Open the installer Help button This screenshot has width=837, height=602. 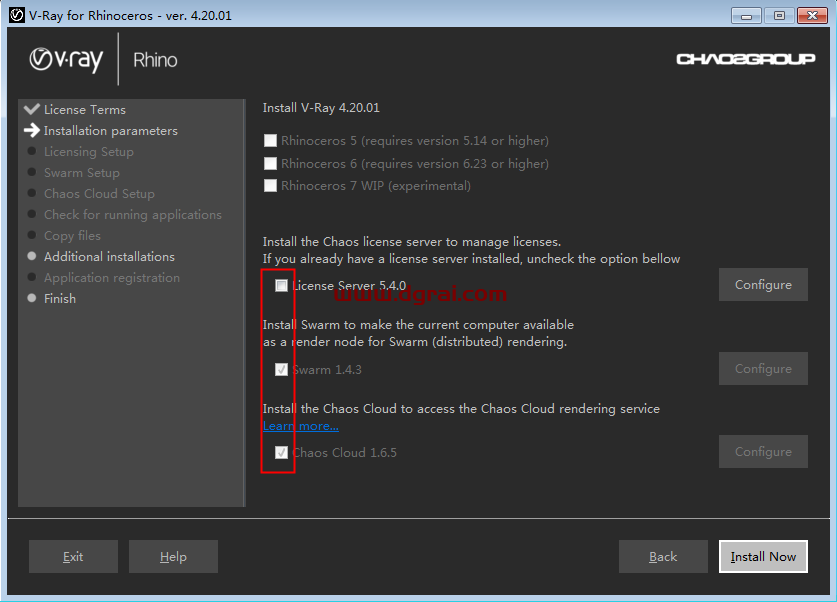[173, 557]
